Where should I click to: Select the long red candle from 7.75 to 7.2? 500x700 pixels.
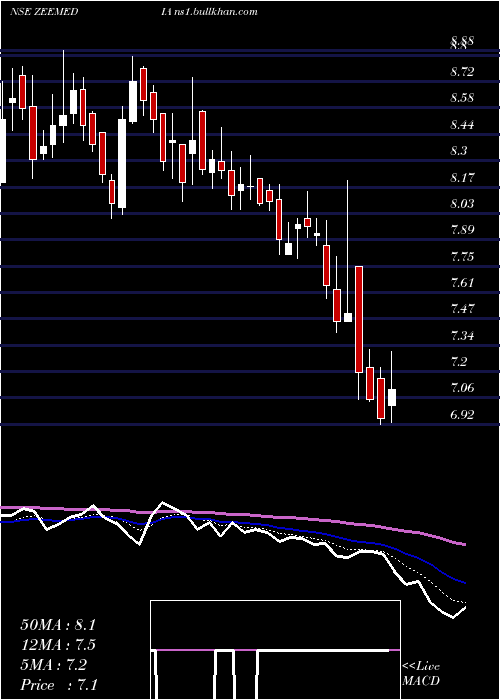pyautogui.click(x=358, y=319)
